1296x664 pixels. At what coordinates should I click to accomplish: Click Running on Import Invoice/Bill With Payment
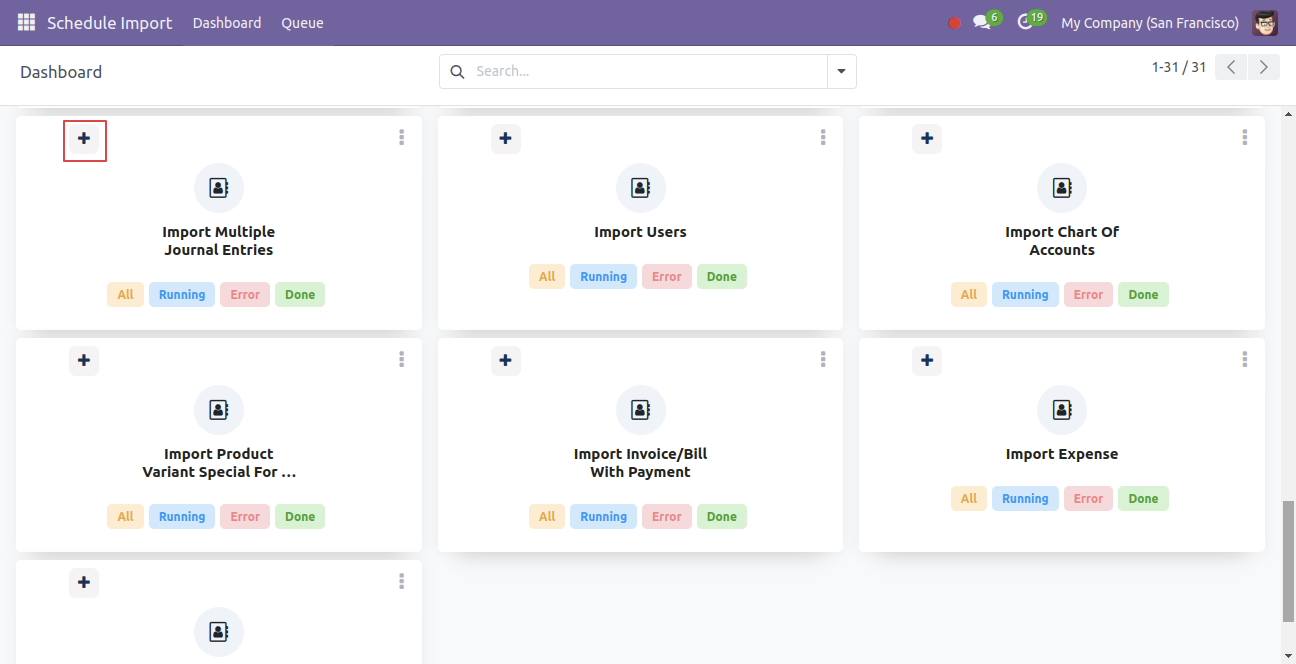tap(604, 517)
